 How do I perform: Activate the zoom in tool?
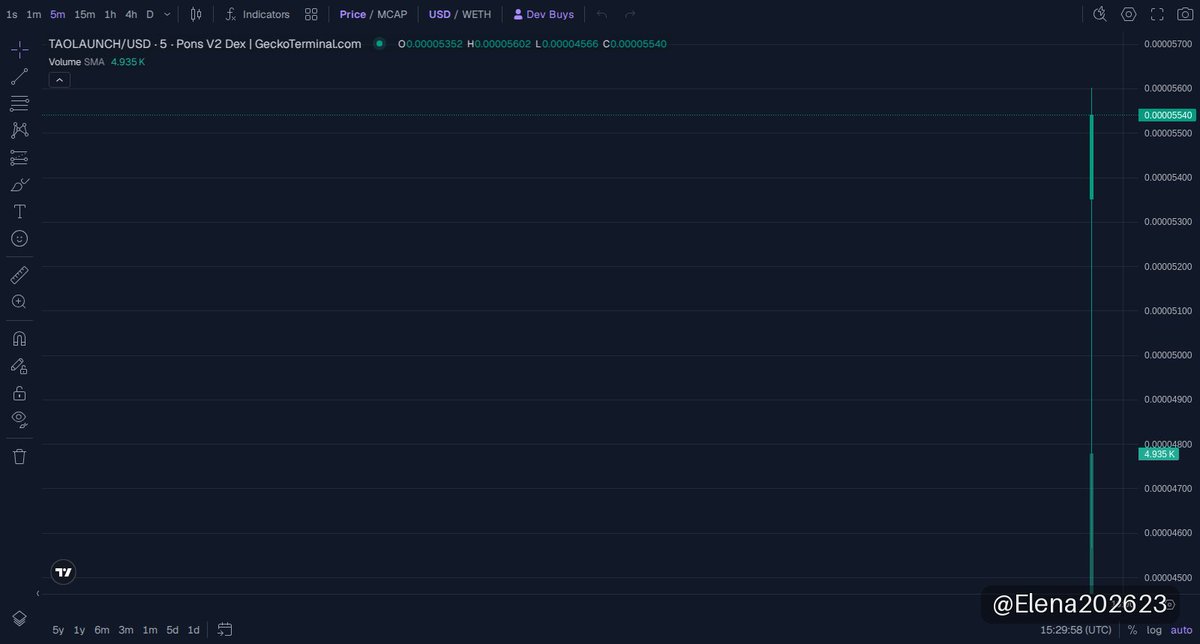point(19,301)
